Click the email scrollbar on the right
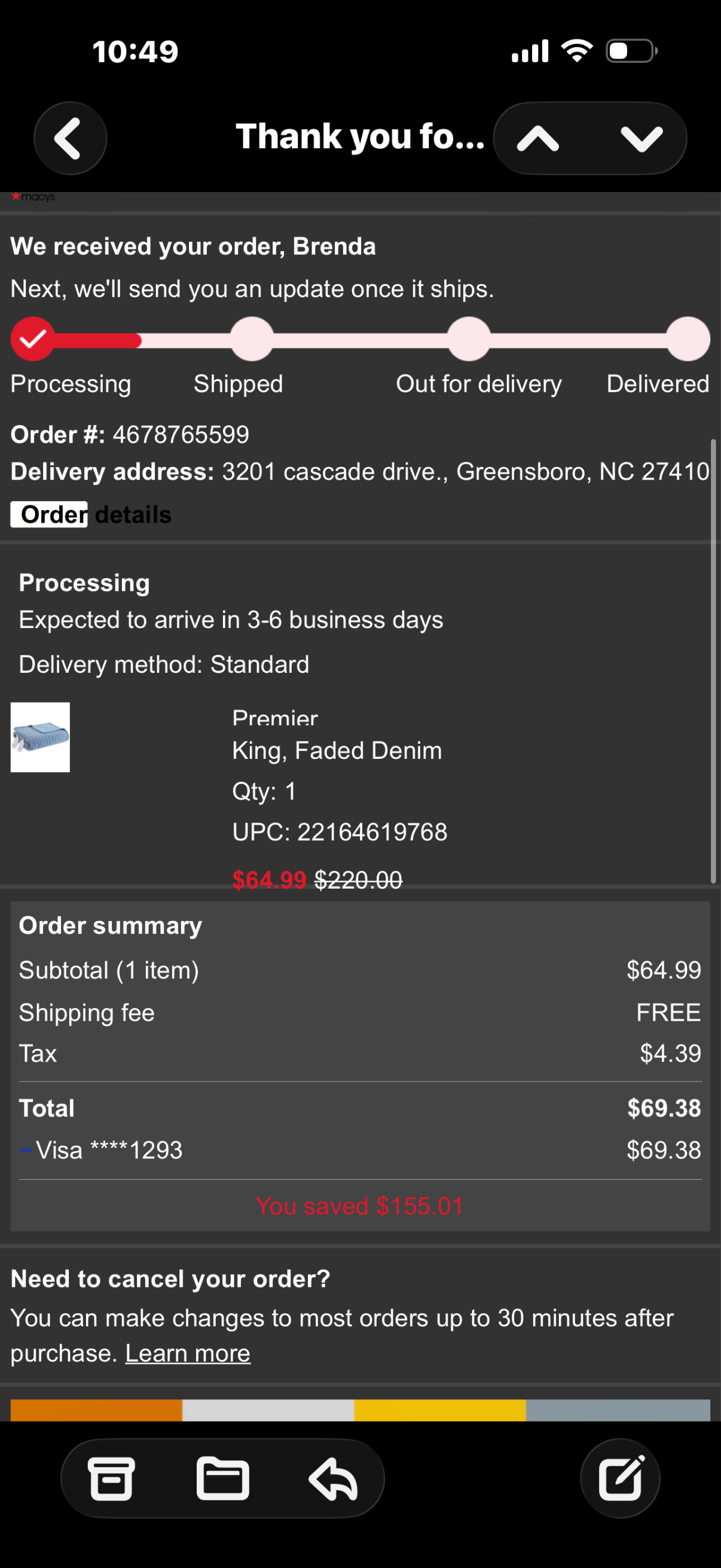 click(713, 660)
